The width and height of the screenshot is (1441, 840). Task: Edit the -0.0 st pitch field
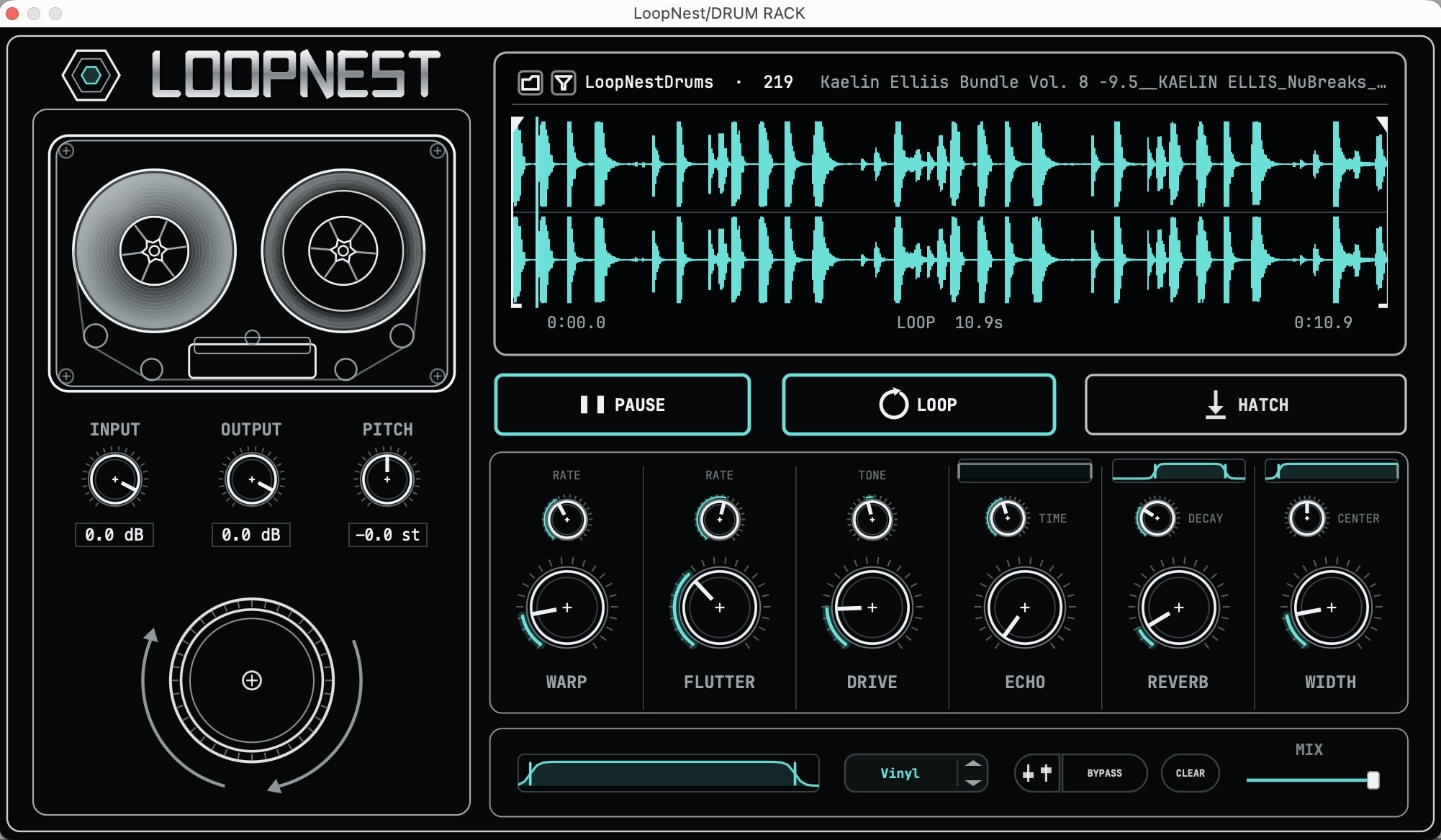388,535
